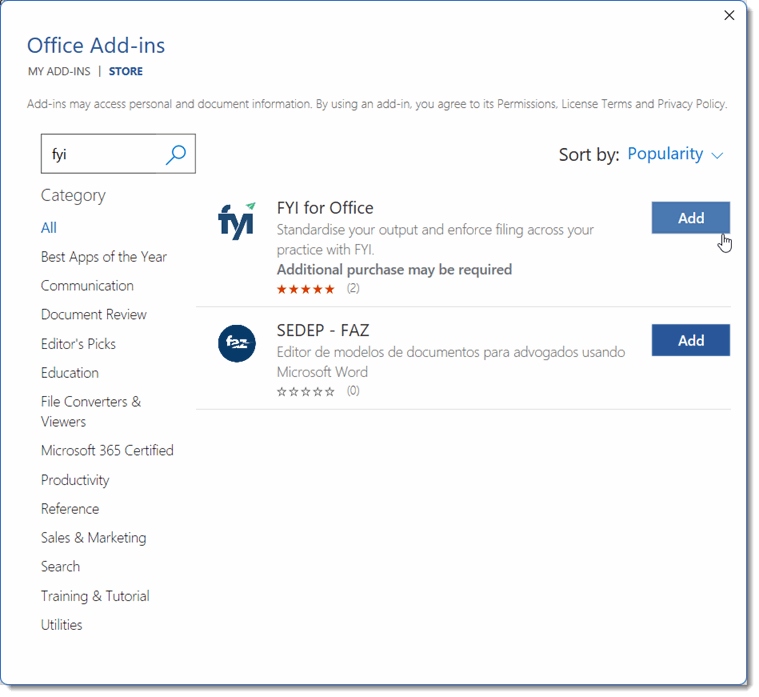Click the empty star rating of SEDEP - FAZ

point(305,392)
